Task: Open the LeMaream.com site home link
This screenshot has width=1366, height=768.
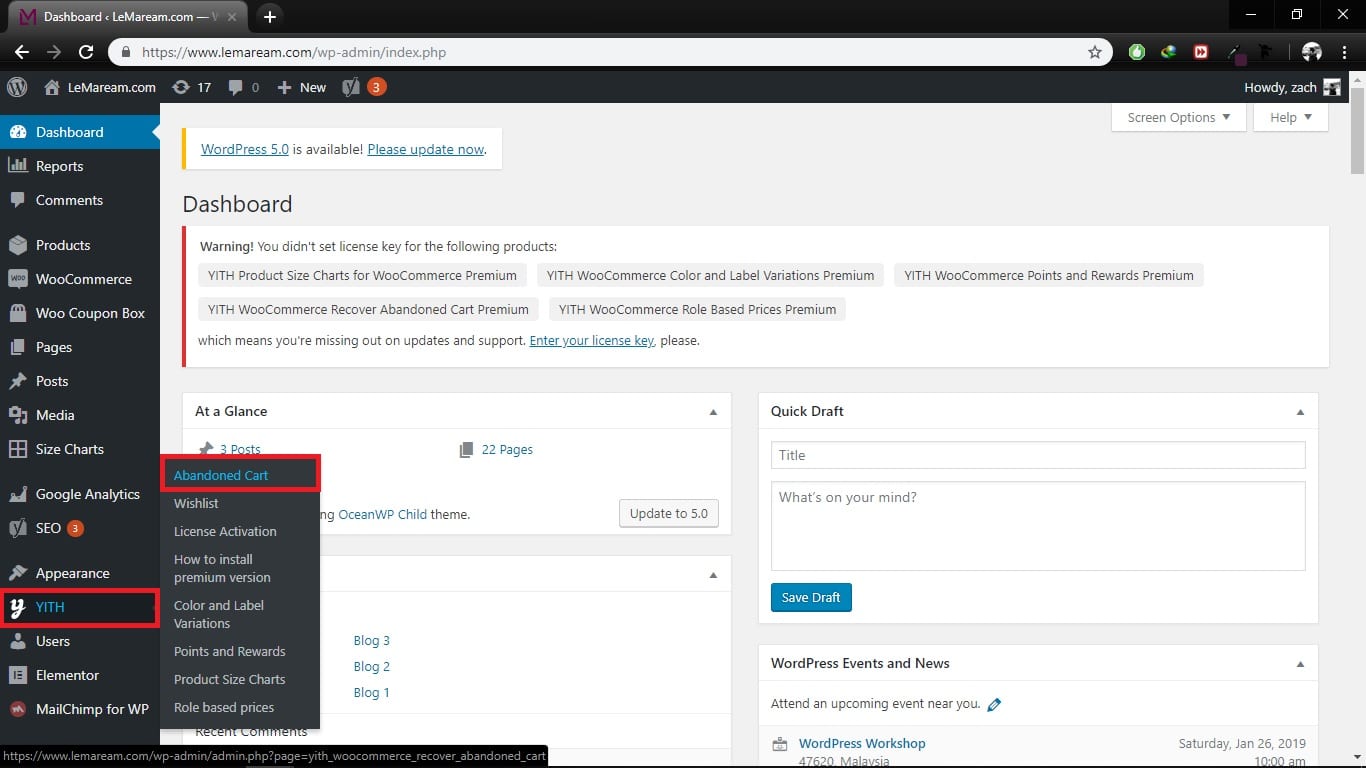Action: click(100, 87)
